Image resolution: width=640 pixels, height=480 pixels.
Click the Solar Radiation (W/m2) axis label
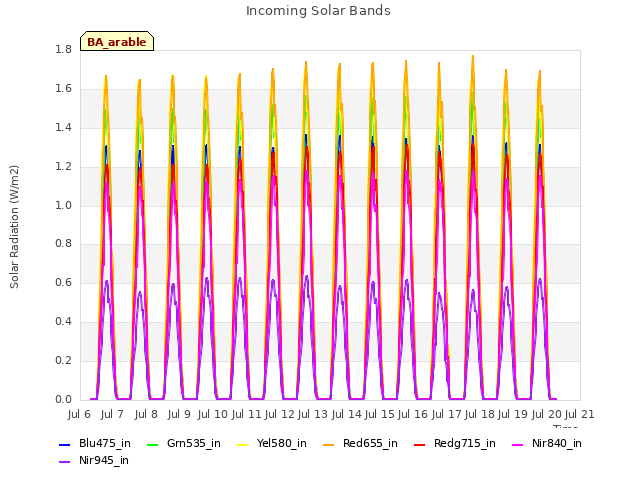click(x=14, y=227)
